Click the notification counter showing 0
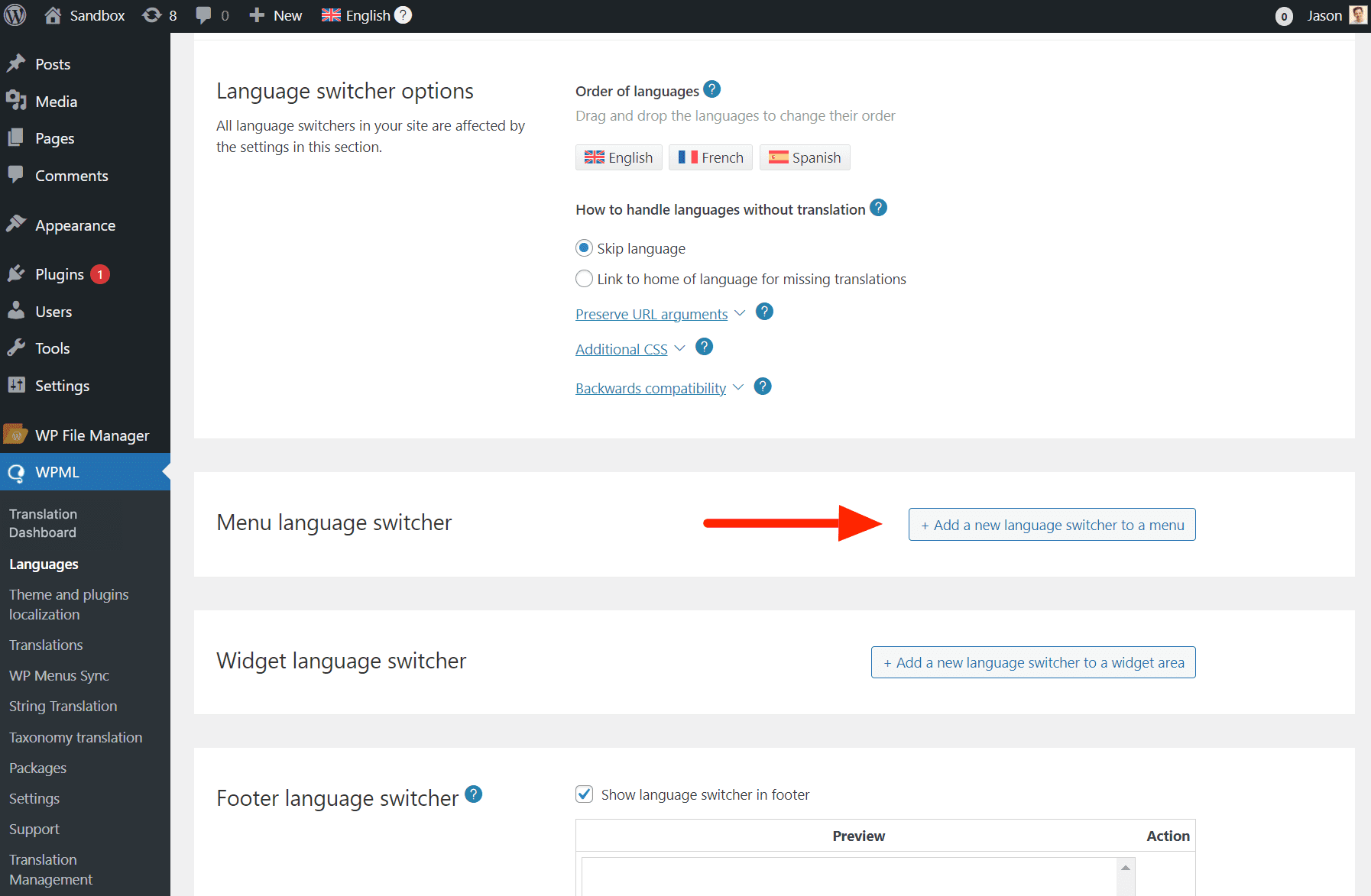This screenshot has width=1371, height=896. tap(1284, 16)
